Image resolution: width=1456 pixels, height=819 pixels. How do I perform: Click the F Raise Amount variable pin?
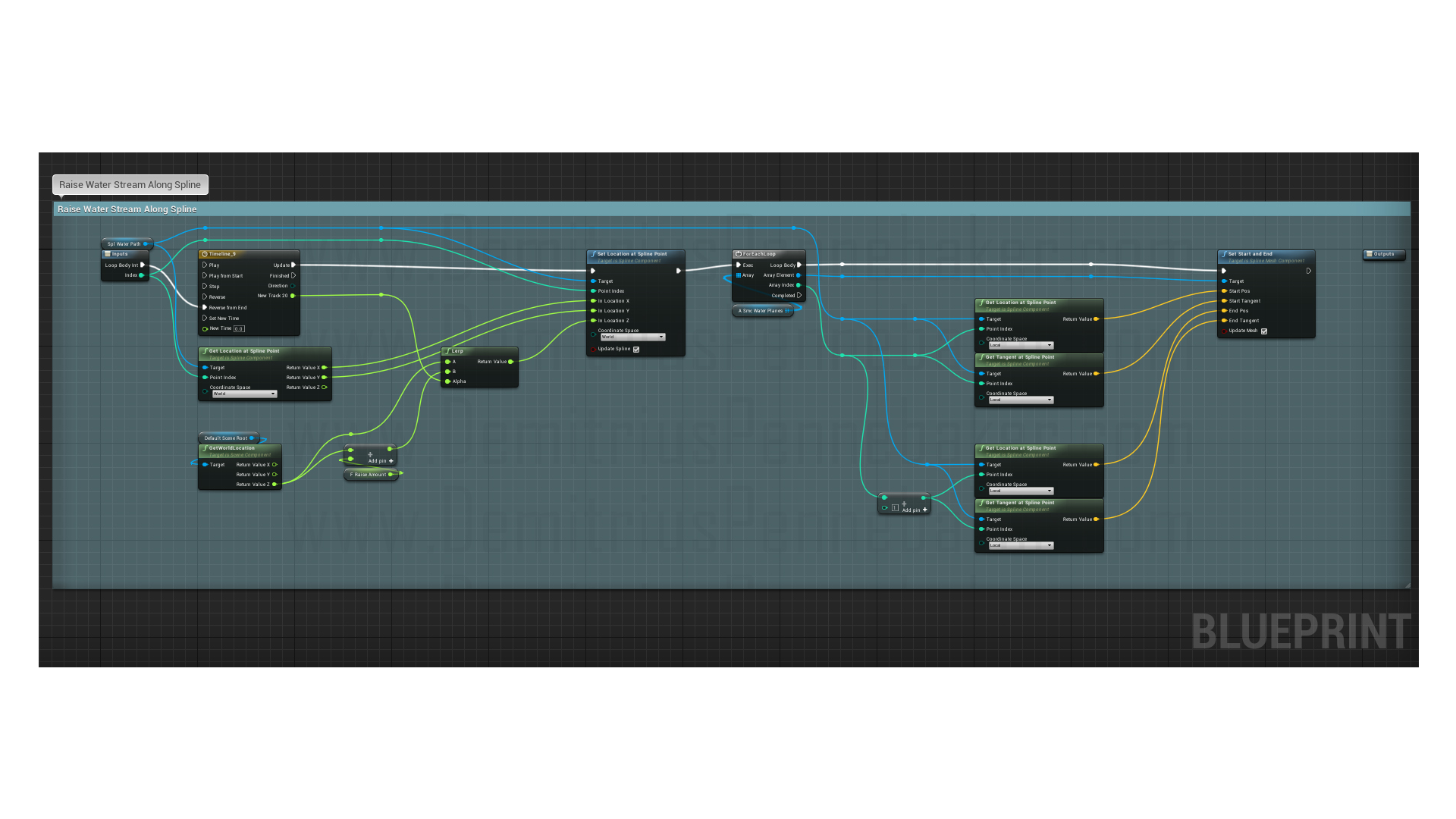click(x=391, y=475)
